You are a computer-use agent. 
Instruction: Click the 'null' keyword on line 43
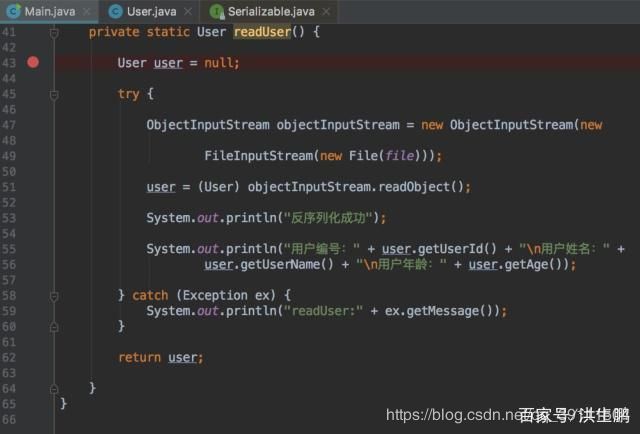point(218,63)
